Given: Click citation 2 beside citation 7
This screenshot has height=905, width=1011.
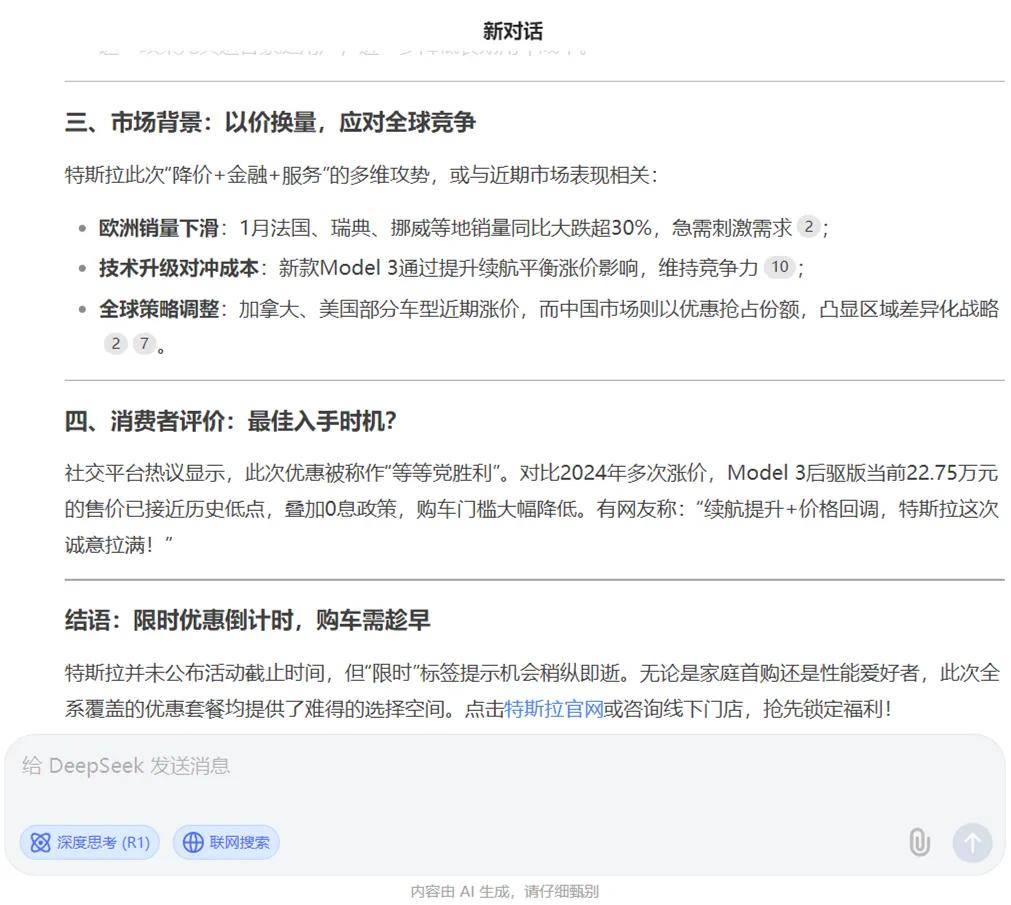Looking at the screenshot, I should tap(116, 345).
